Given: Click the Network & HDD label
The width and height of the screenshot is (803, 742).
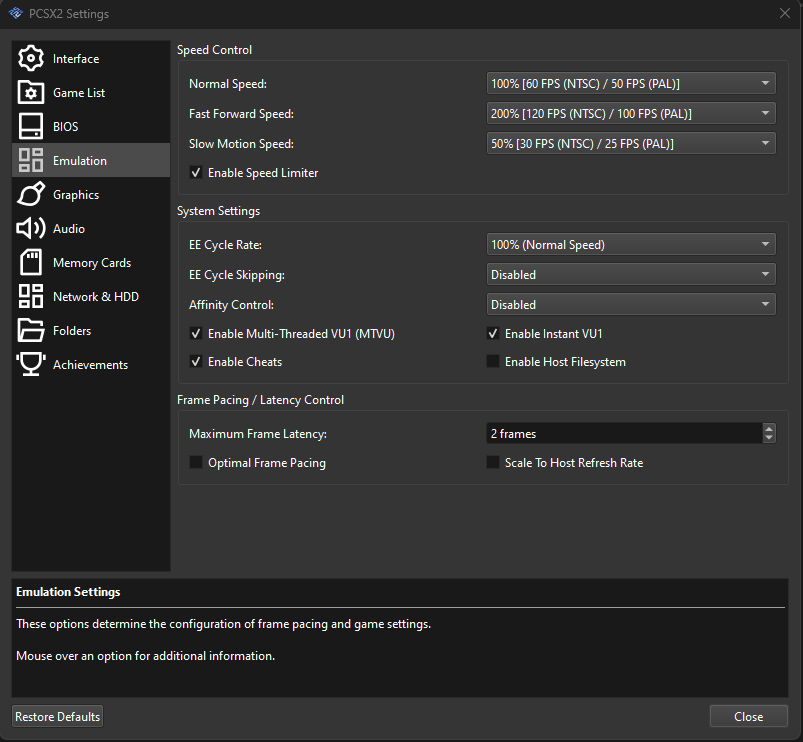Looking at the screenshot, I should (x=96, y=296).
